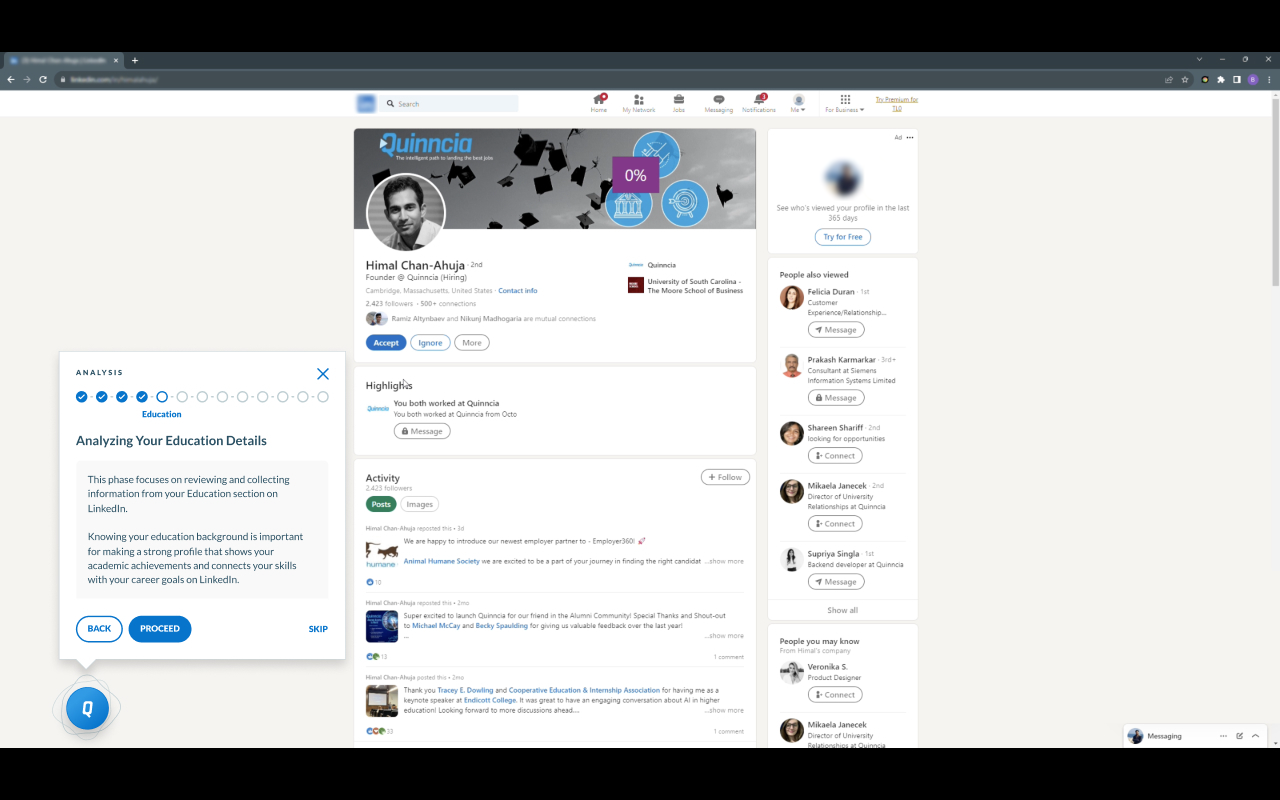The height and width of the screenshot is (800, 1280).
Task: Click the browser tab for Himal's LinkedIn profile
Action: pos(63,59)
